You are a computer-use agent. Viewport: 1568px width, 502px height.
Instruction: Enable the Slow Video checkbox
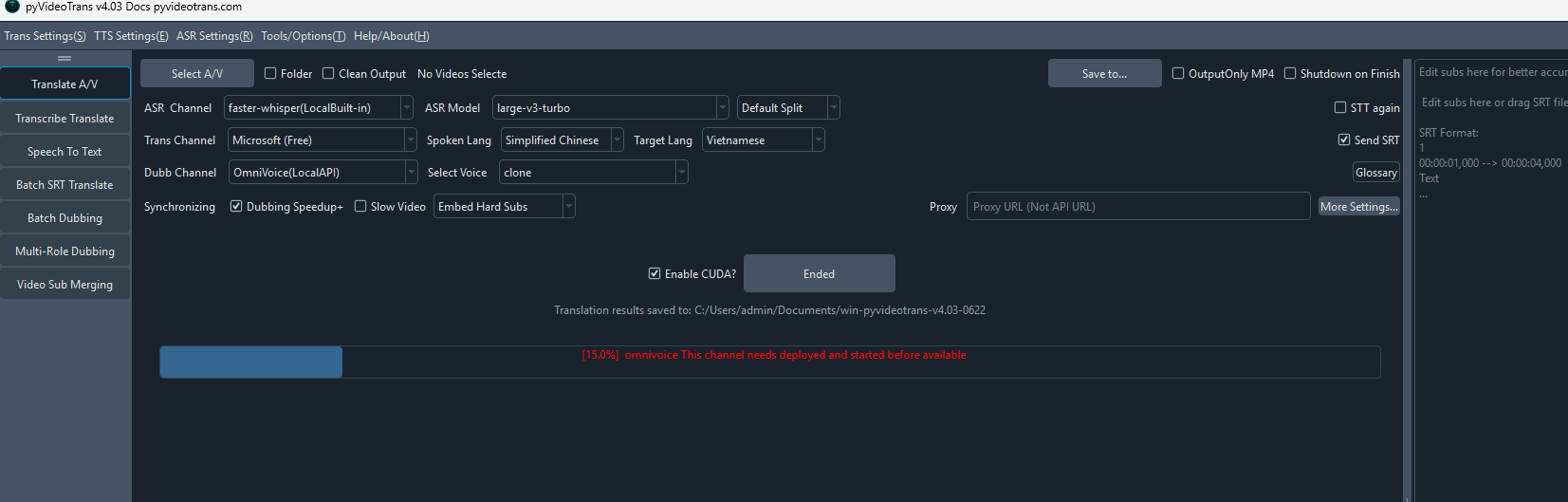point(360,207)
